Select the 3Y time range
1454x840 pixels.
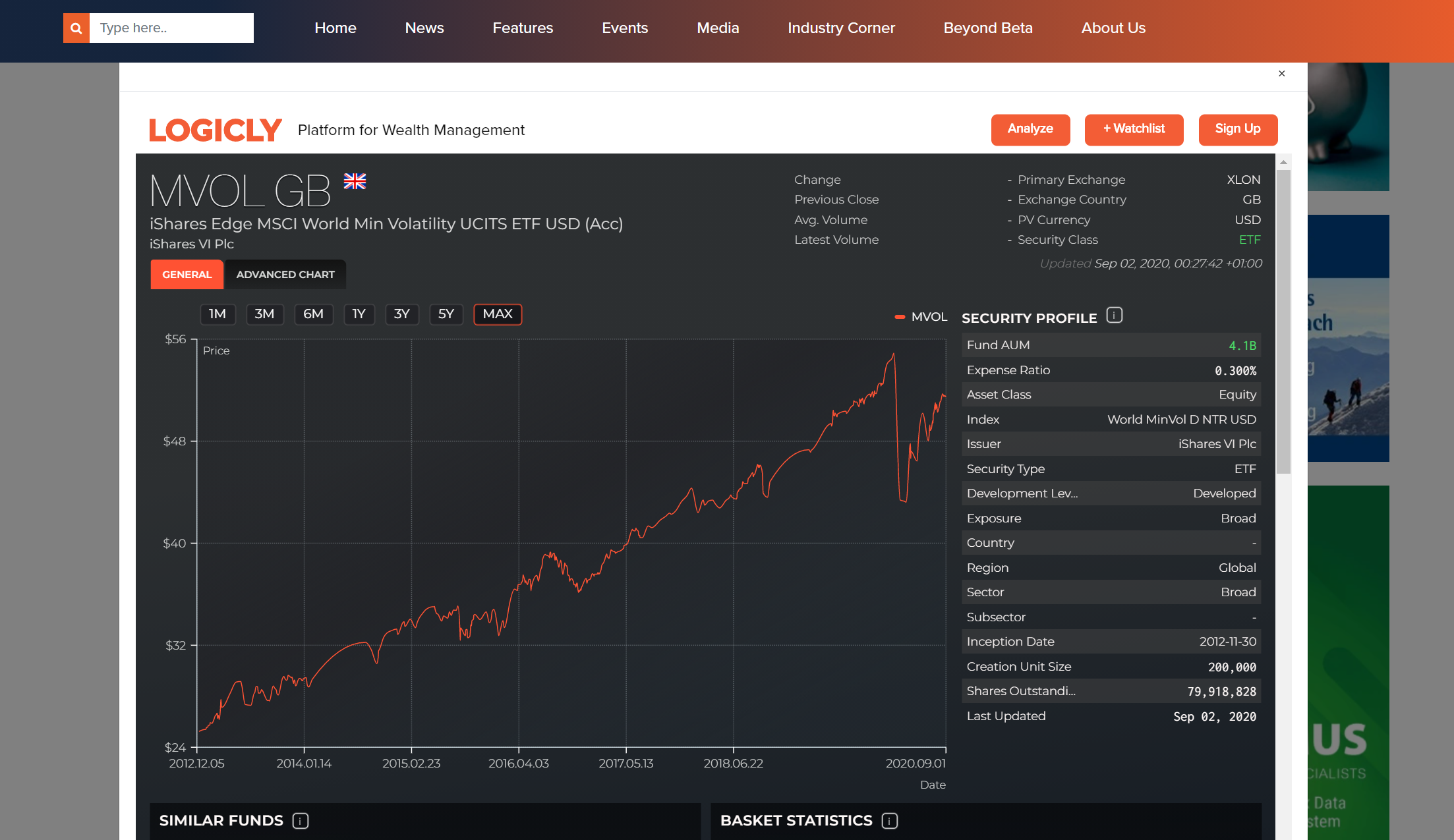(x=402, y=314)
